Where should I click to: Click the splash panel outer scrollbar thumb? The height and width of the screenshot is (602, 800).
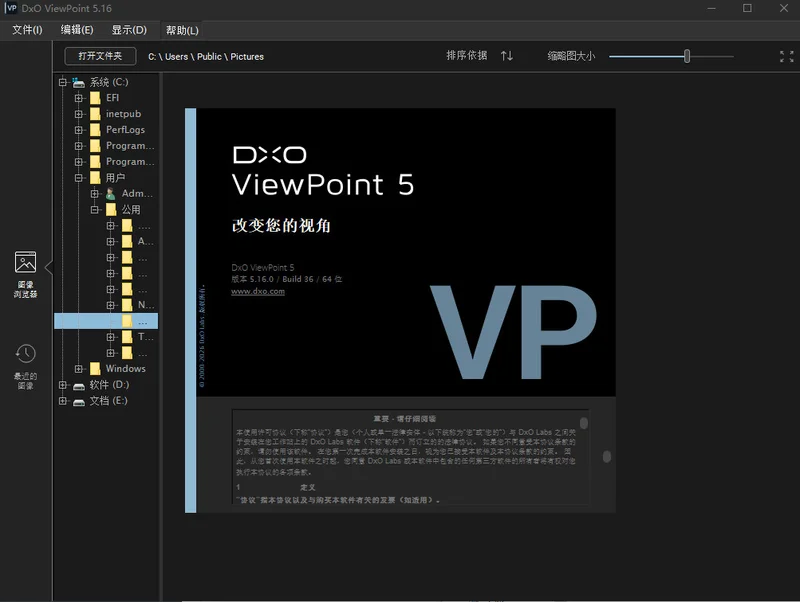[x=607, y=457]
